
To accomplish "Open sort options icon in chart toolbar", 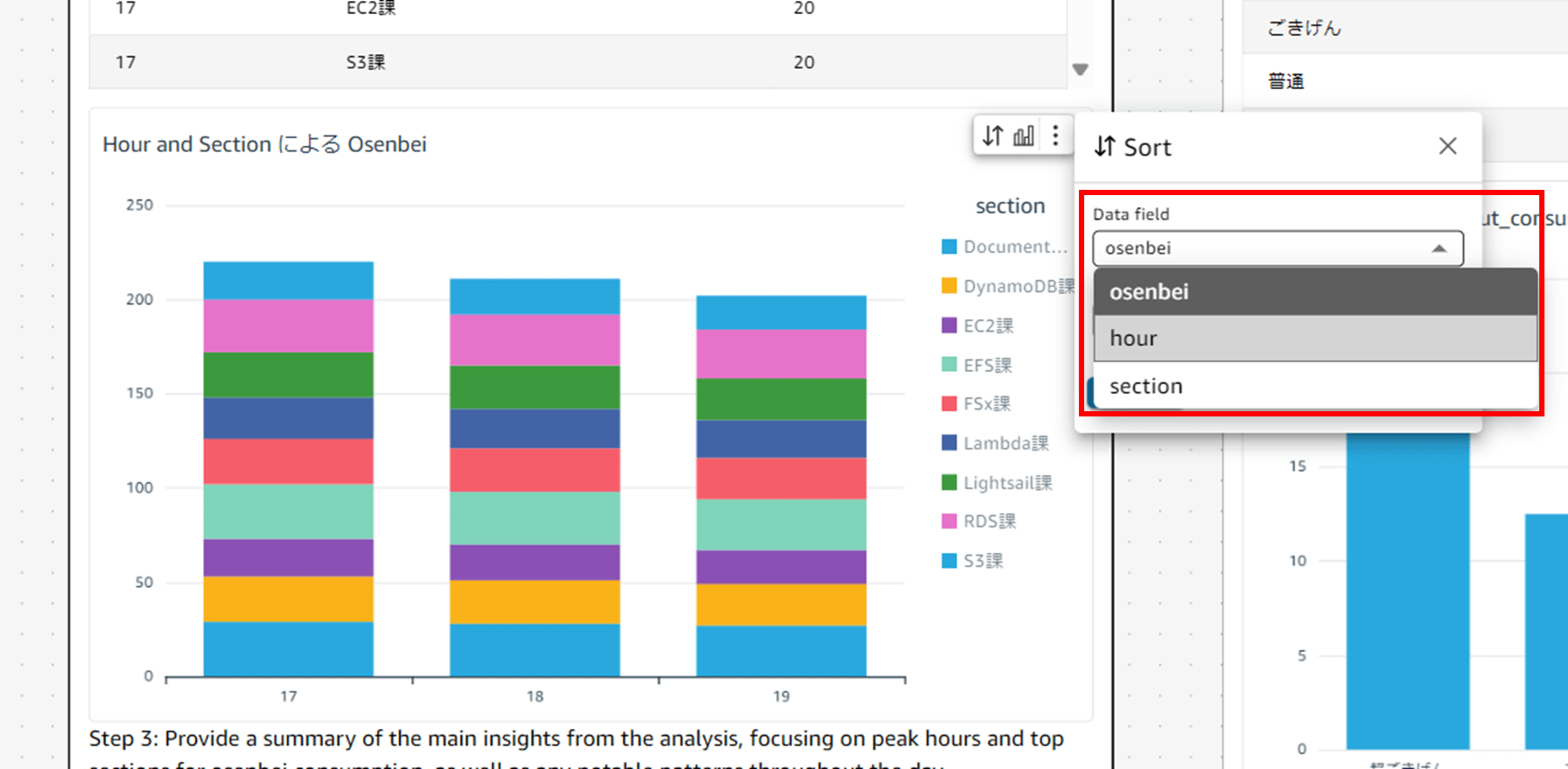I will 992,136.
